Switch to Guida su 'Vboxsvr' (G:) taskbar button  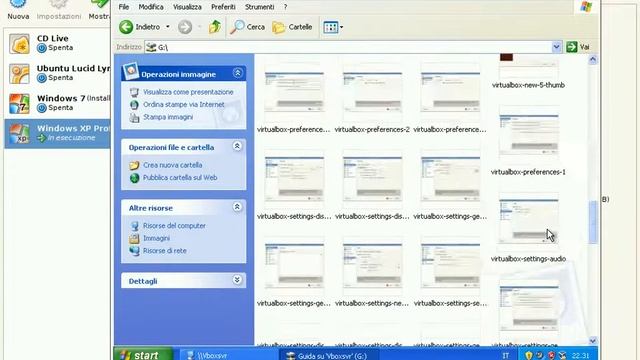329,355
